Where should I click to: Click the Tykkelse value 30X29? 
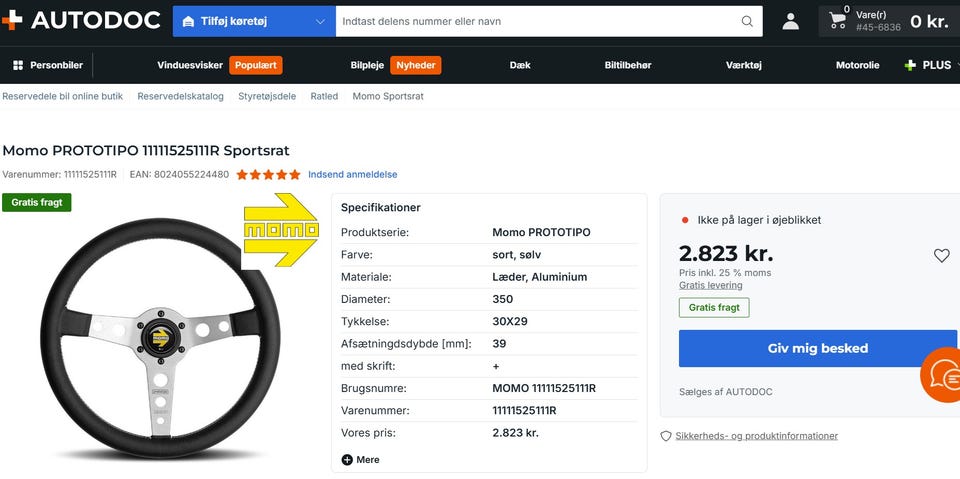click(x=509, y=322)
